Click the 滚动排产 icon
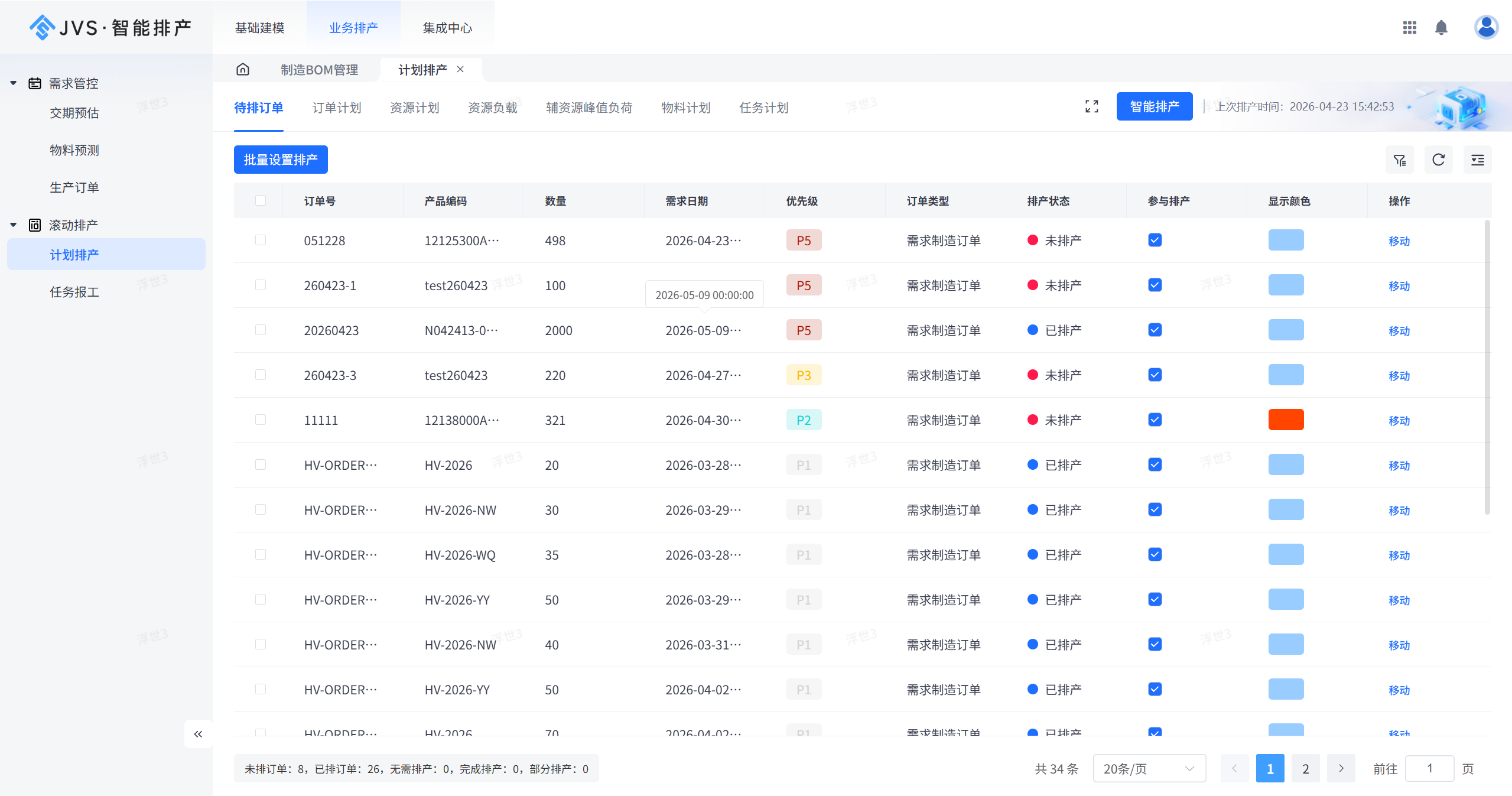 [35, 225]
